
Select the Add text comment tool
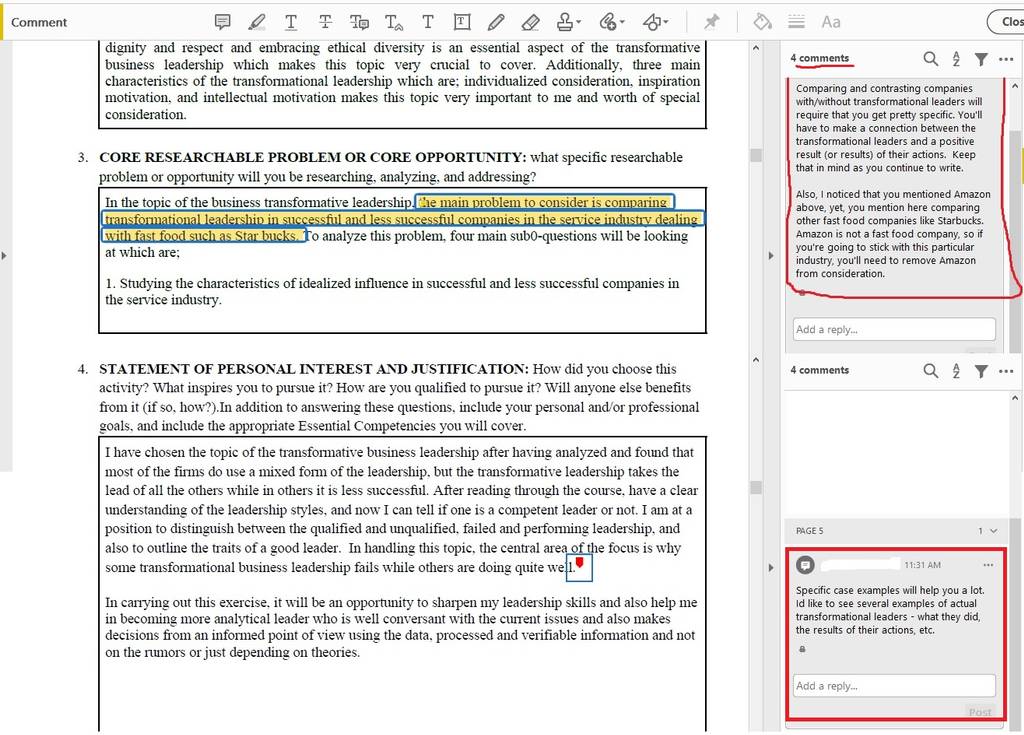pos(428,22)
